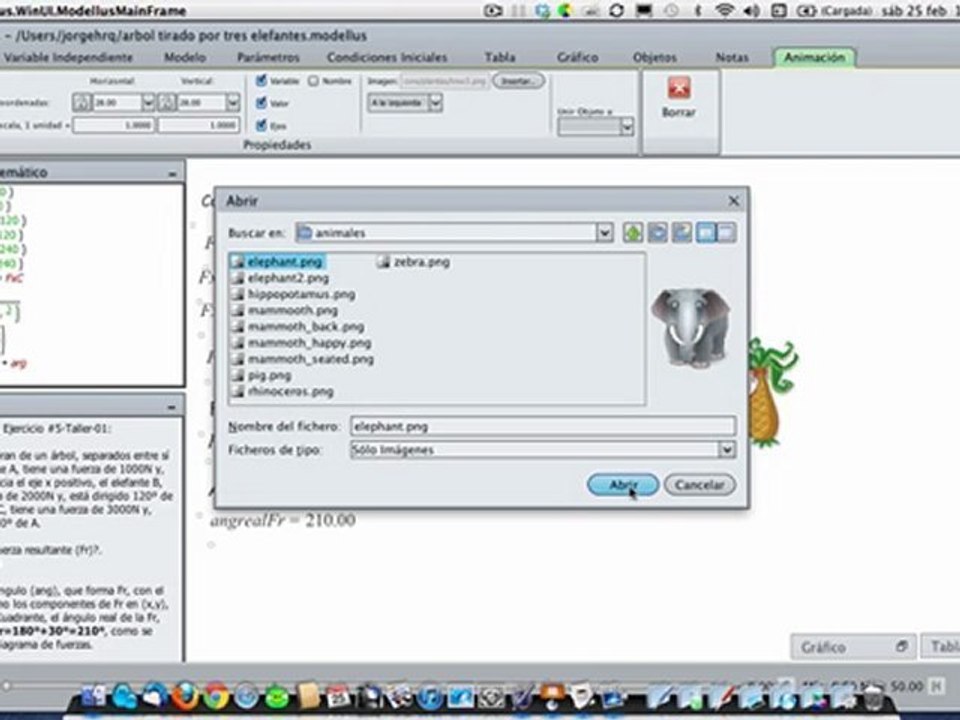This screenshot has width=960, height=720.
Task: Expand the Buscar en animales dropdown
Action: pyautogui.click(x=604, y=233)
